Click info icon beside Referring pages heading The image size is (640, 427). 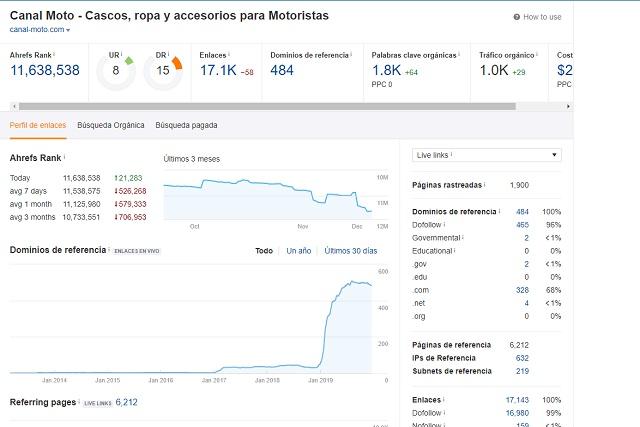[79, 401]
